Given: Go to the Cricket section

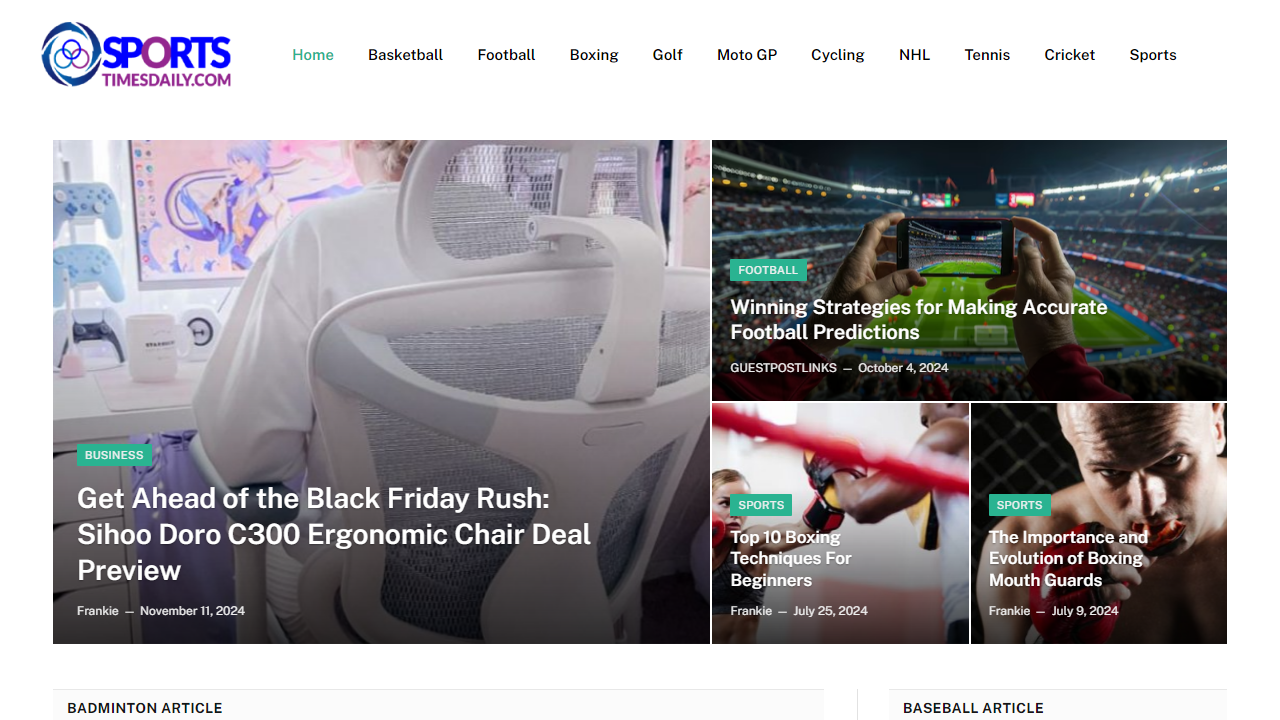Looking at the screenshot, I should (1069, 55).
